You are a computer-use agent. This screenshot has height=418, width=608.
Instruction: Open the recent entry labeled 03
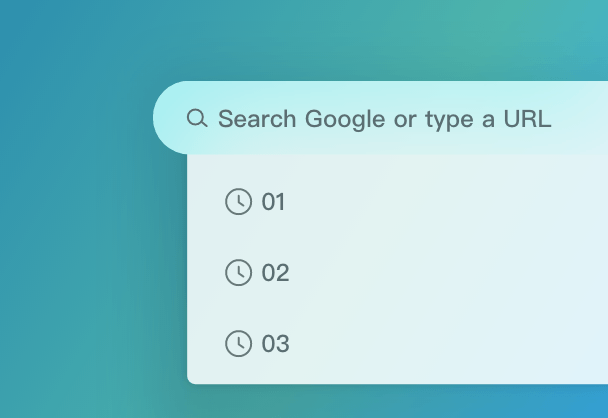(275, 344)
